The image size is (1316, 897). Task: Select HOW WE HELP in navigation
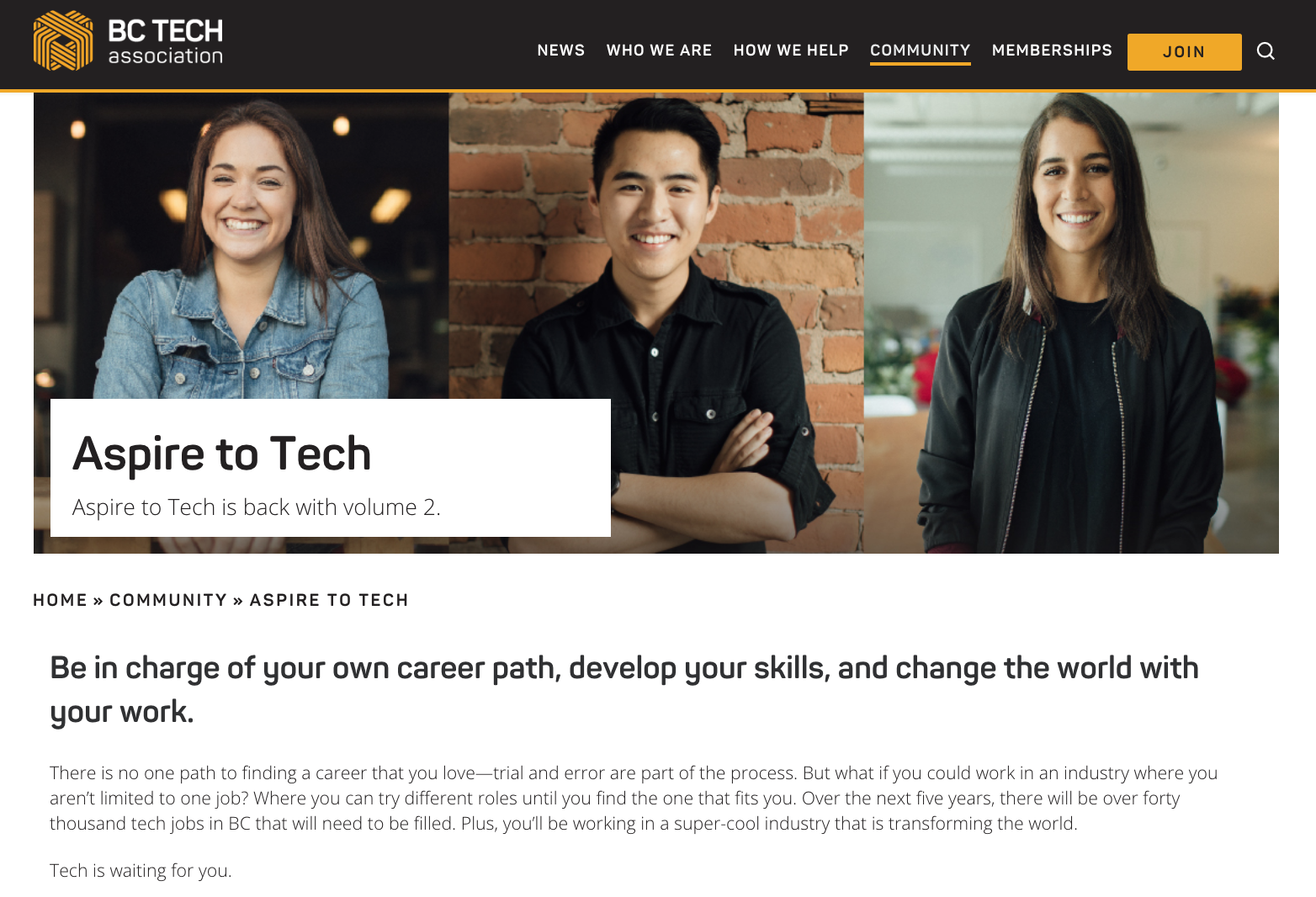(791, 50)
